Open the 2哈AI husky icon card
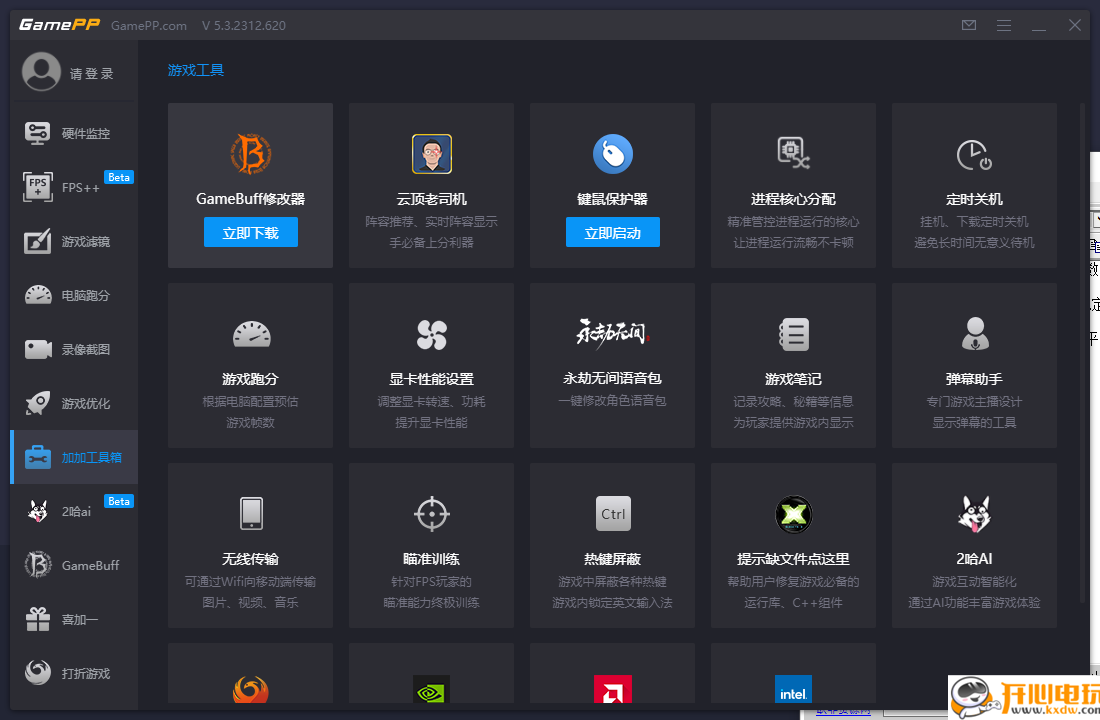 point(974,514)
